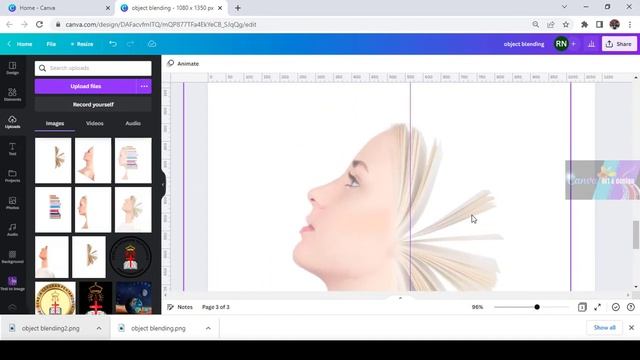Switch to the Audio tab
This screenshot has width=640, height=360.
133,123
